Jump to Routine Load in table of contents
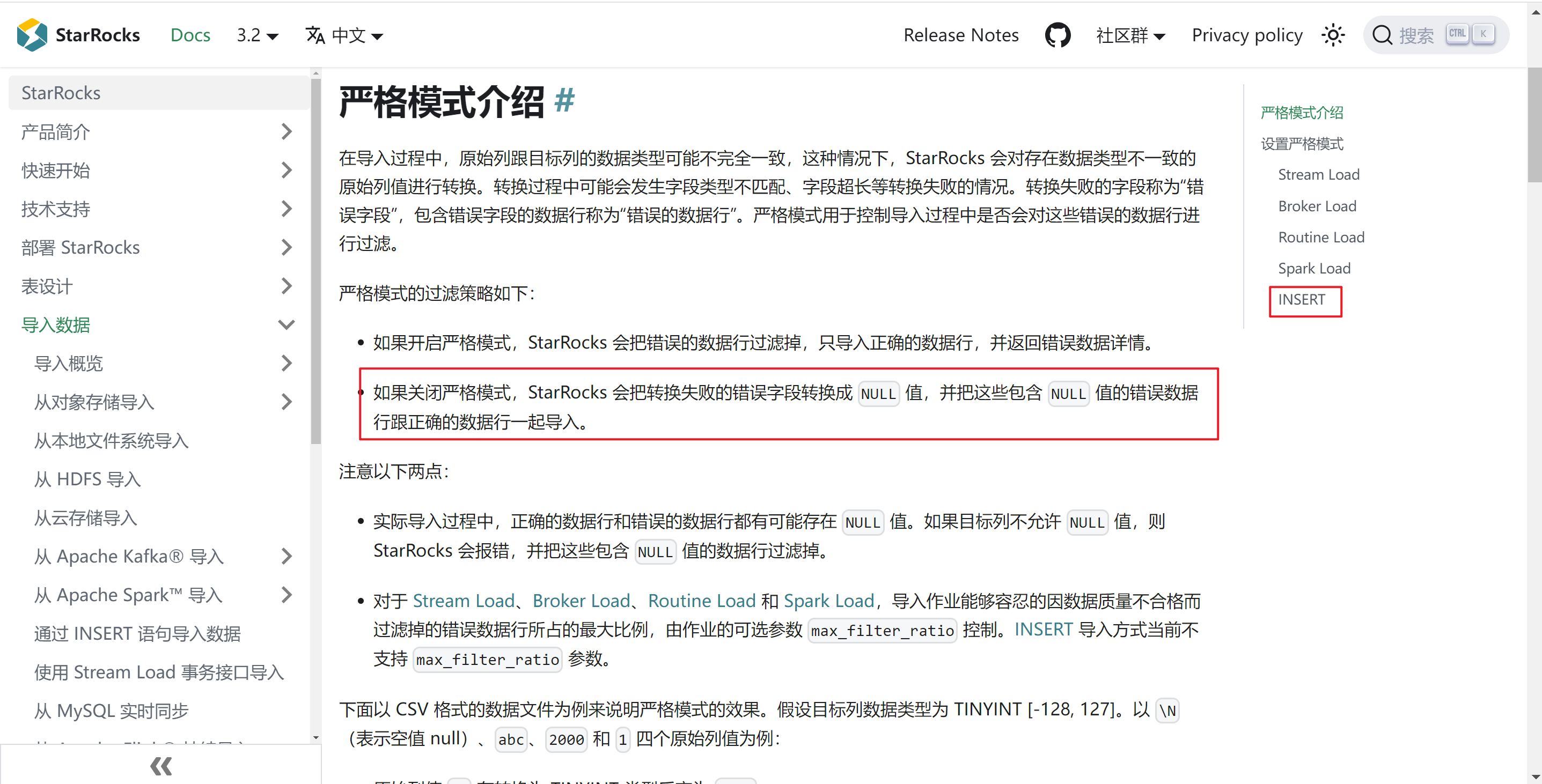The image size is (1542, 784). (x=1320, y=237)
